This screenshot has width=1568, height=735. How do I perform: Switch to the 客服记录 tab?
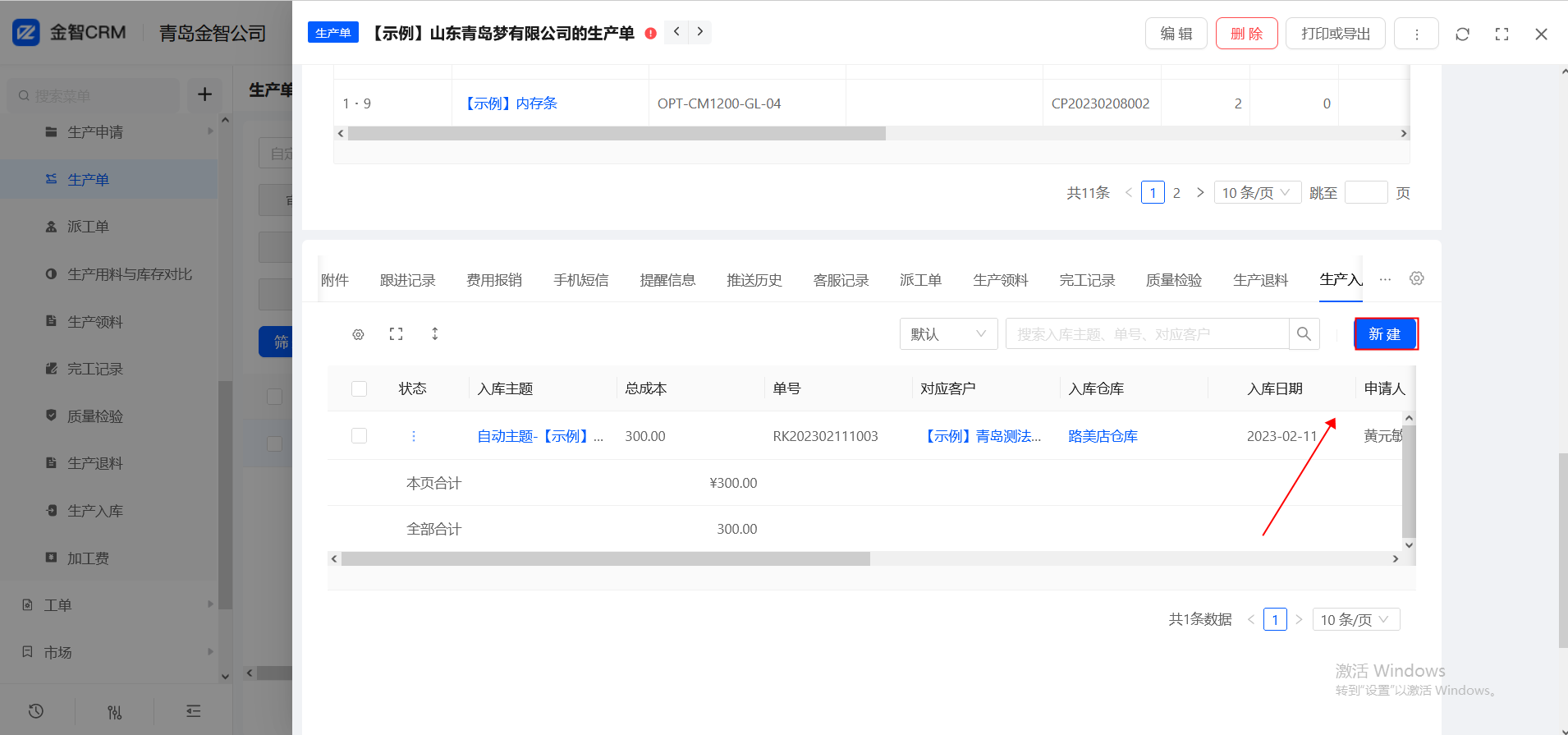(x=841, y=280)
